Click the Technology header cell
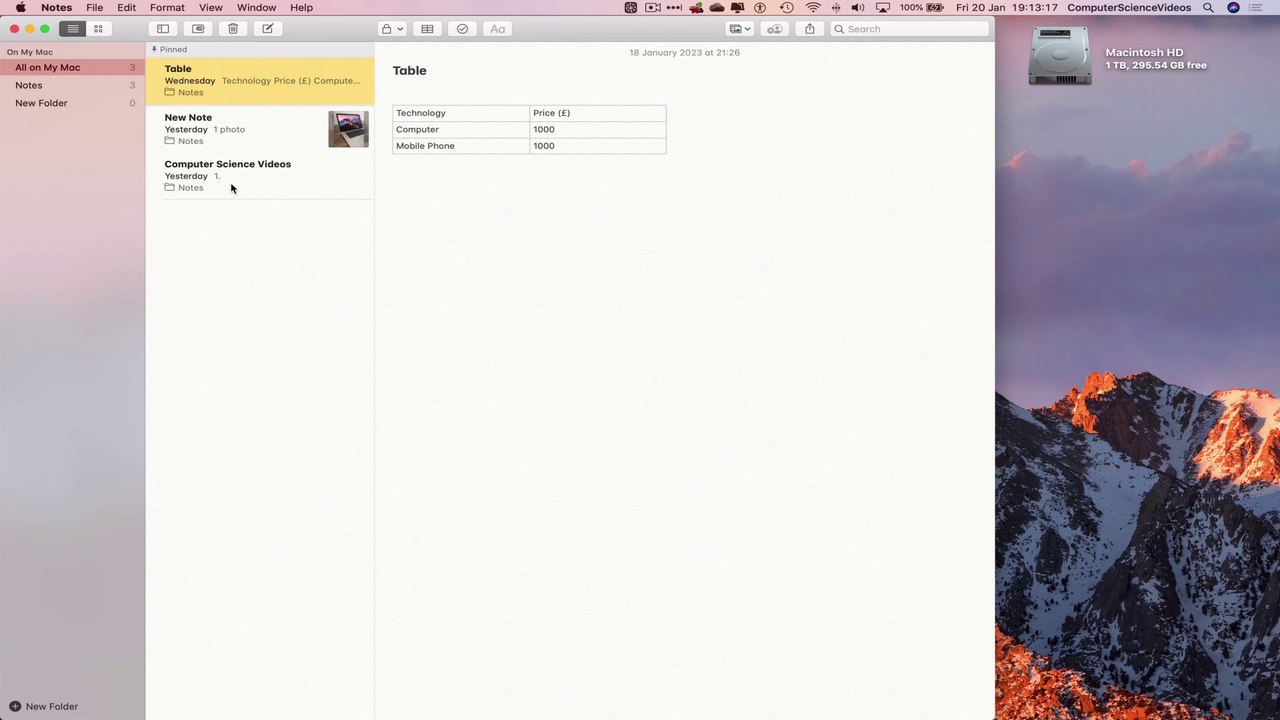1280x720 pixels. point(461,113)
